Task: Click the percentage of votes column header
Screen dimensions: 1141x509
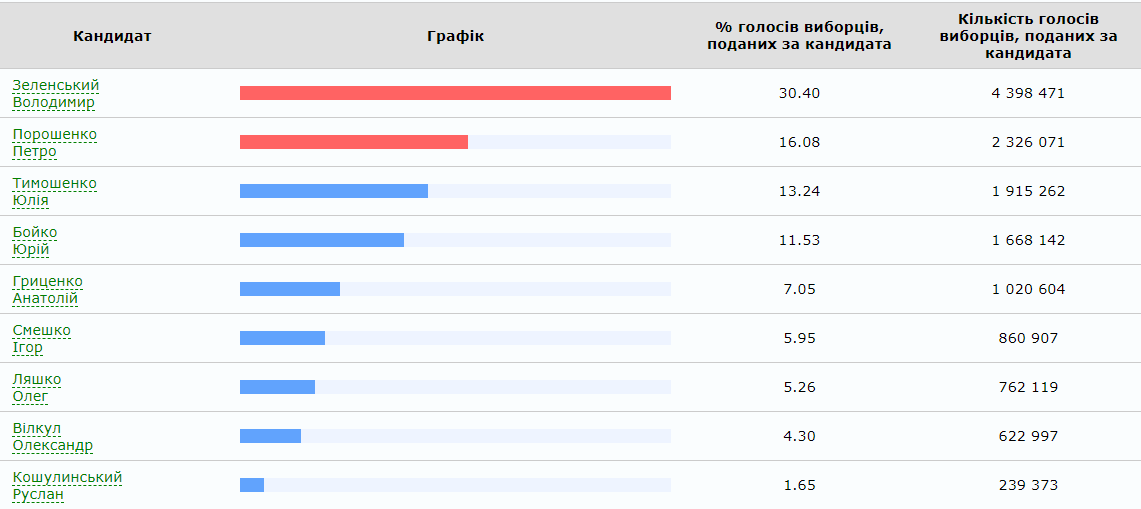Action: pos(799,36)
